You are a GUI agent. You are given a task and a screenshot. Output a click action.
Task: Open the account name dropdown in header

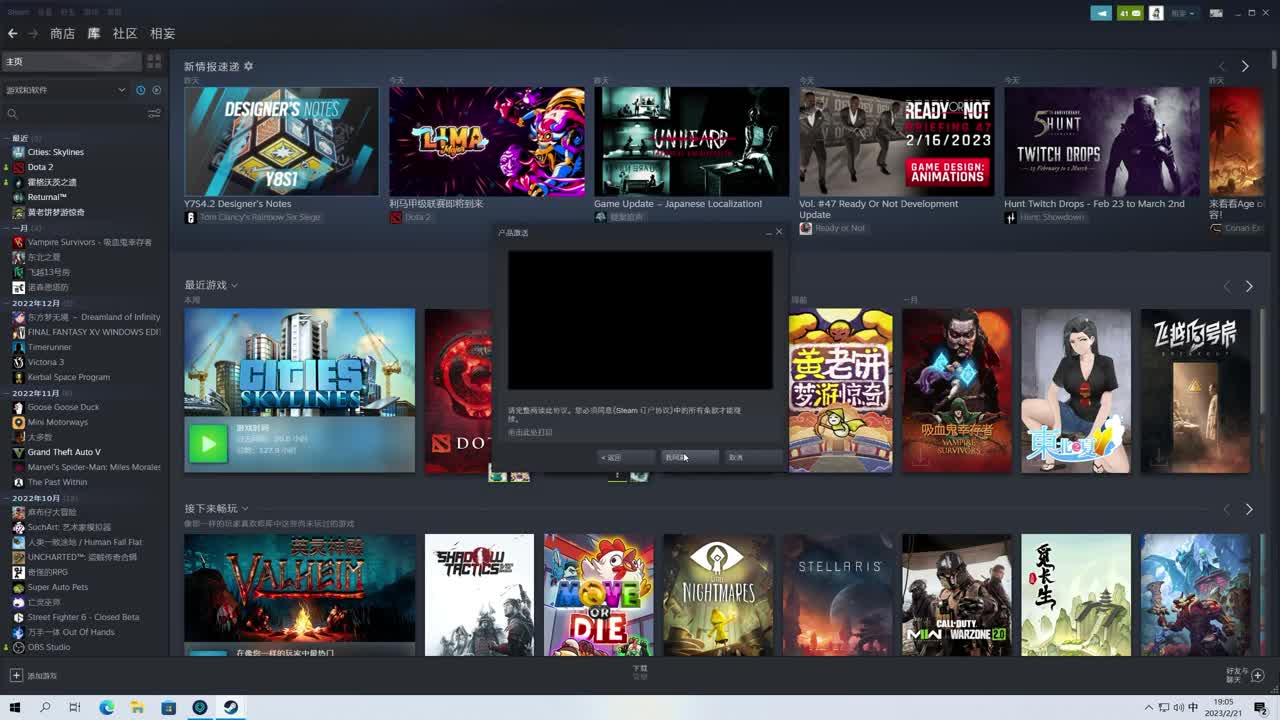point(1184,13)
